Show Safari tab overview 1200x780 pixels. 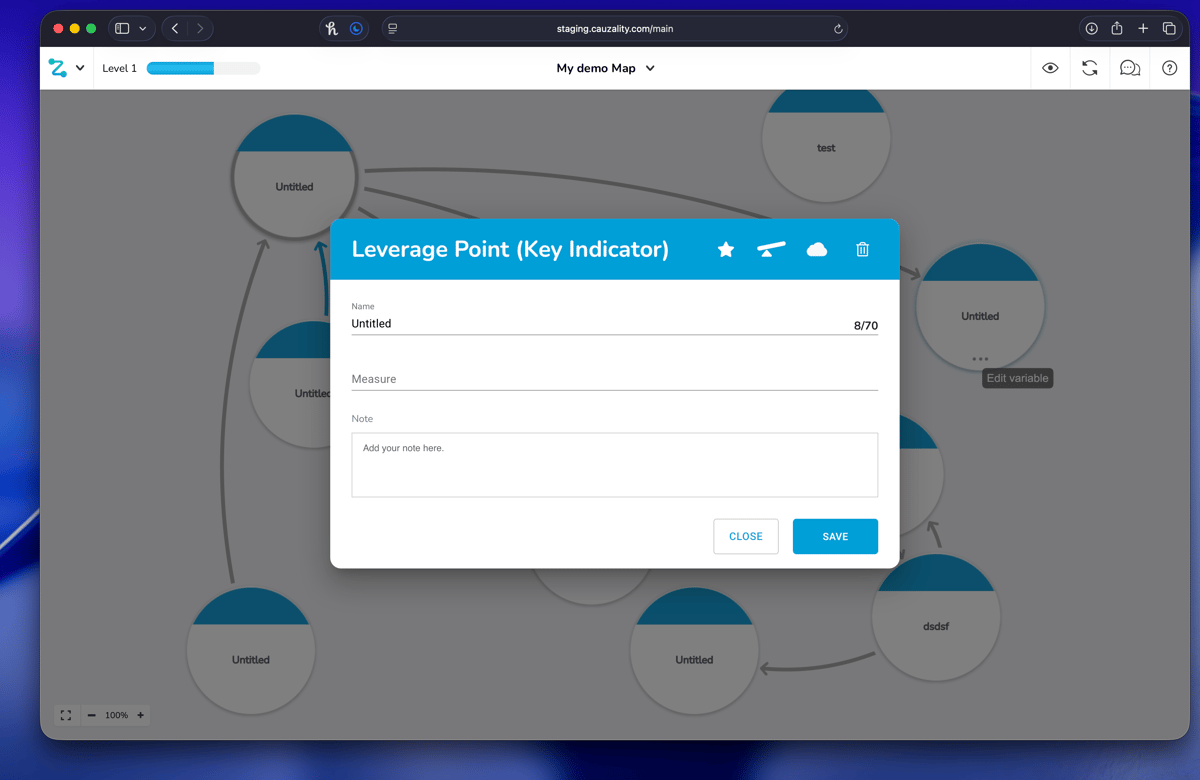tap(1169, 29)
